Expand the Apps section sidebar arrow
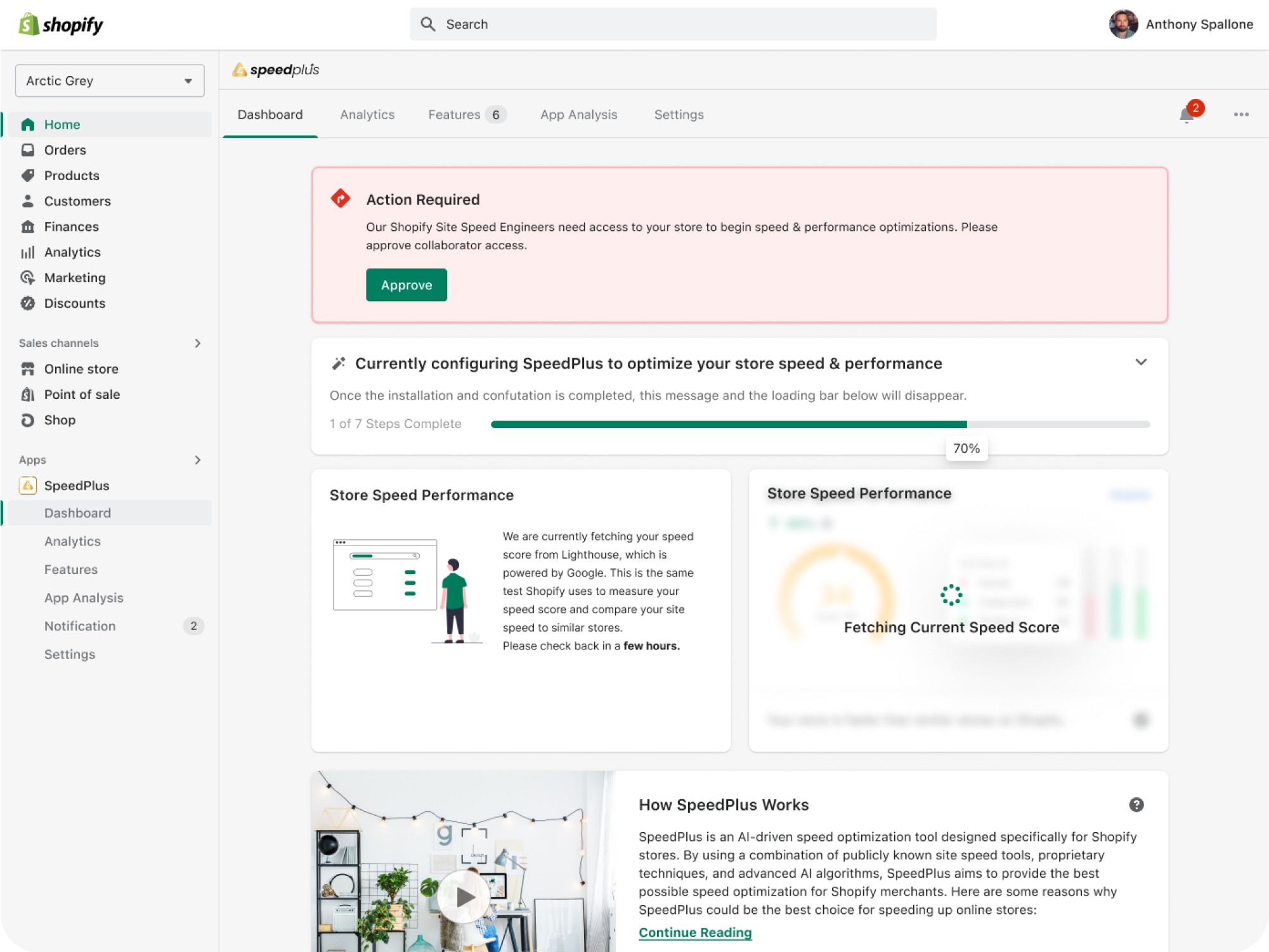Screen dimensions: 1269x952 197,459
